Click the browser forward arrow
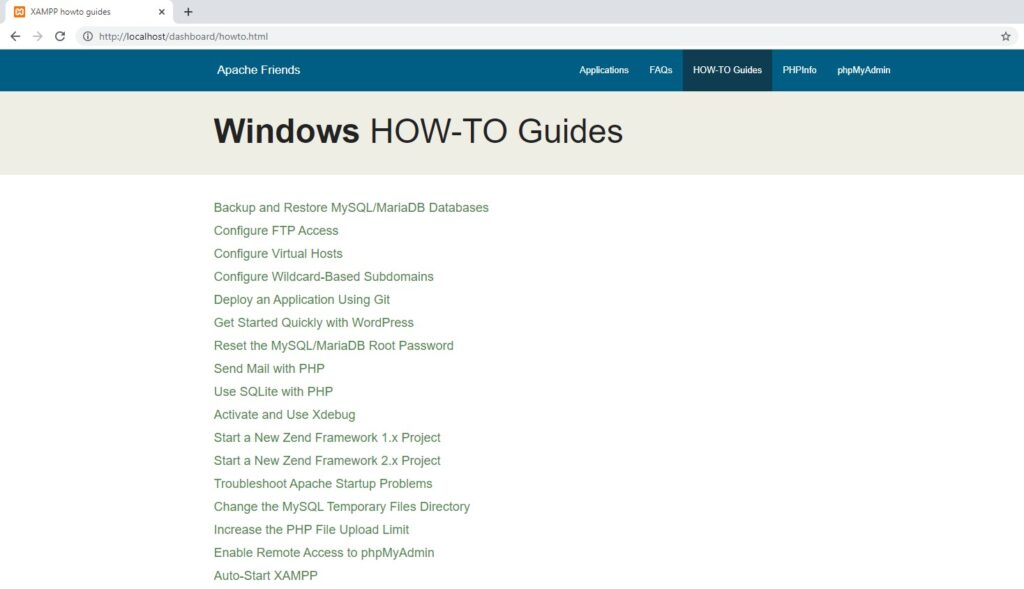1024x589 pixels. 37,37
